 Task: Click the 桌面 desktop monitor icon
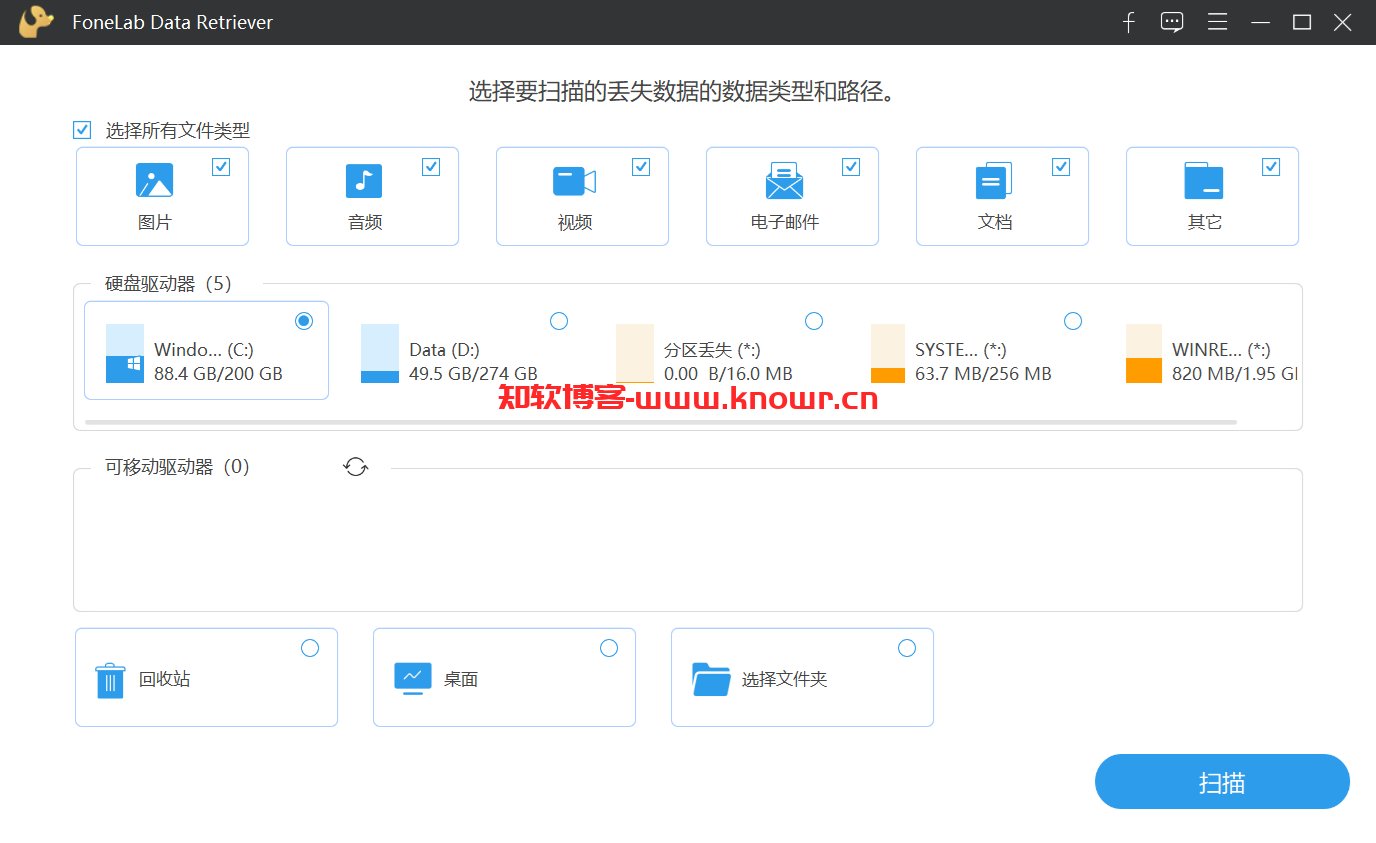click(x=413, y=679)
